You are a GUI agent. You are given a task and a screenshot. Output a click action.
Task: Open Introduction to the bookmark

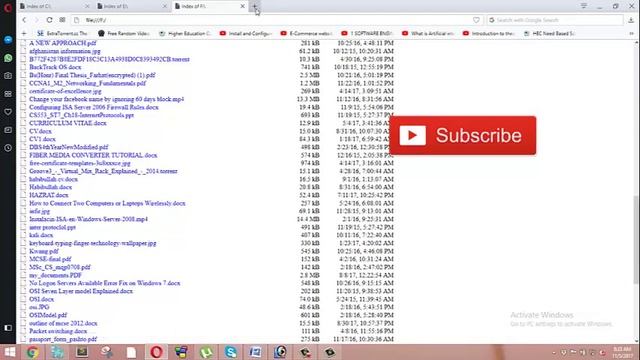coord(489,33)
